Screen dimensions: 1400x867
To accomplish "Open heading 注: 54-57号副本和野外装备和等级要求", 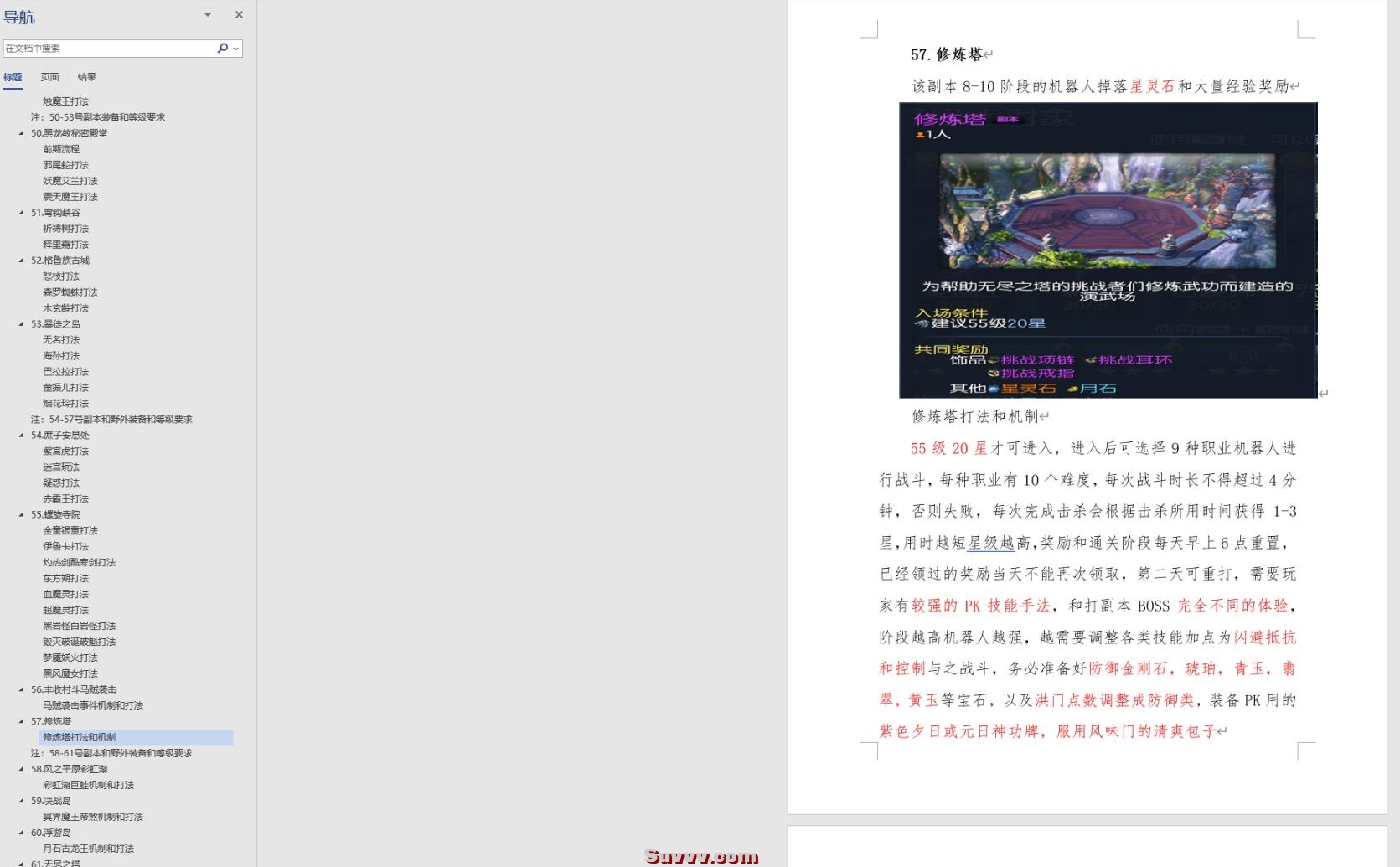I will (x=111, y=420).
